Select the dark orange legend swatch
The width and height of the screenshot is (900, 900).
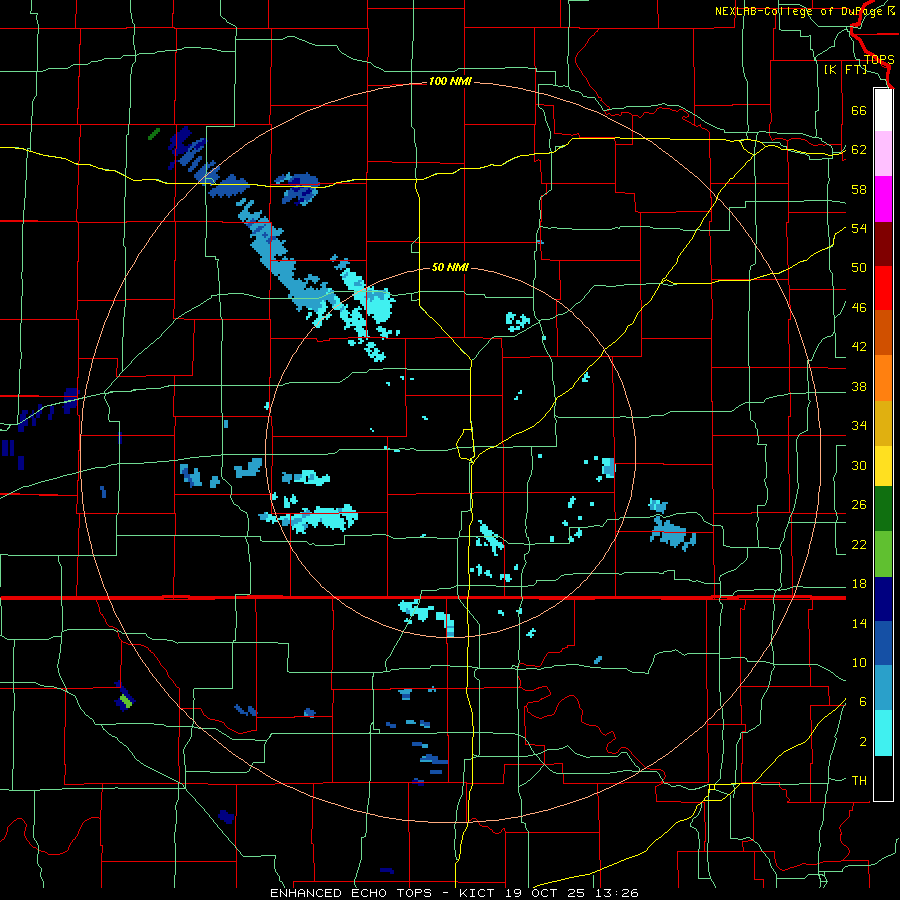(883, 332)
